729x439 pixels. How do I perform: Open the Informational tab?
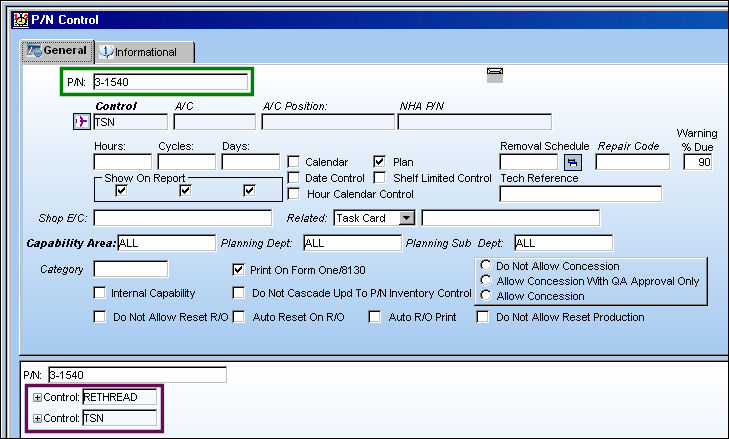pyautogui.click(x=145, y=52)
